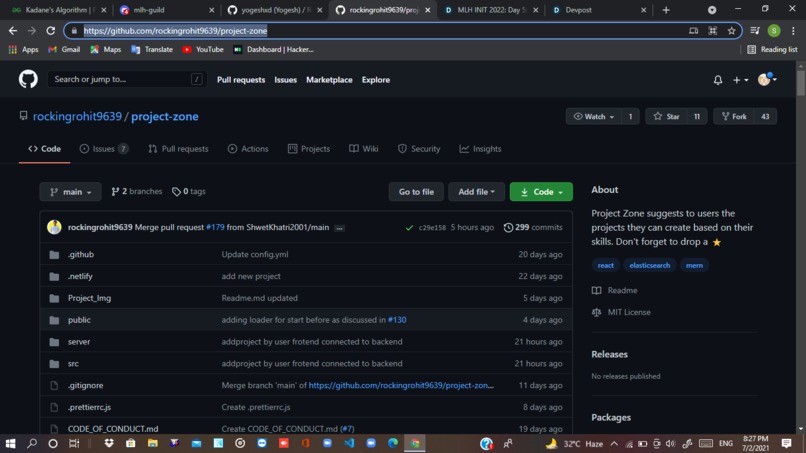The height and width of the screenshot is (453, 806).
Task: Expand the commit message ellipsis
Action: click(x=339, y=228)
